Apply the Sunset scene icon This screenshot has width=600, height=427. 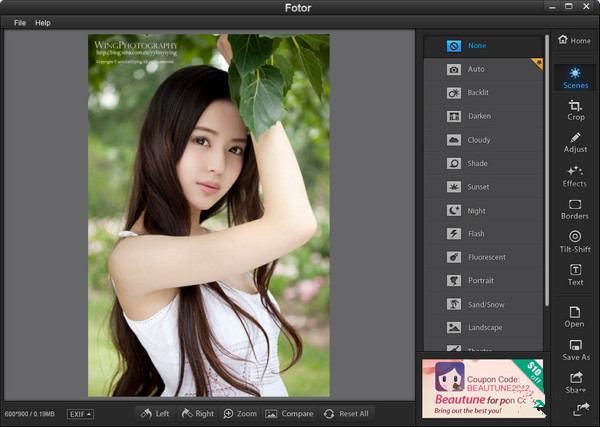(454, 187)
